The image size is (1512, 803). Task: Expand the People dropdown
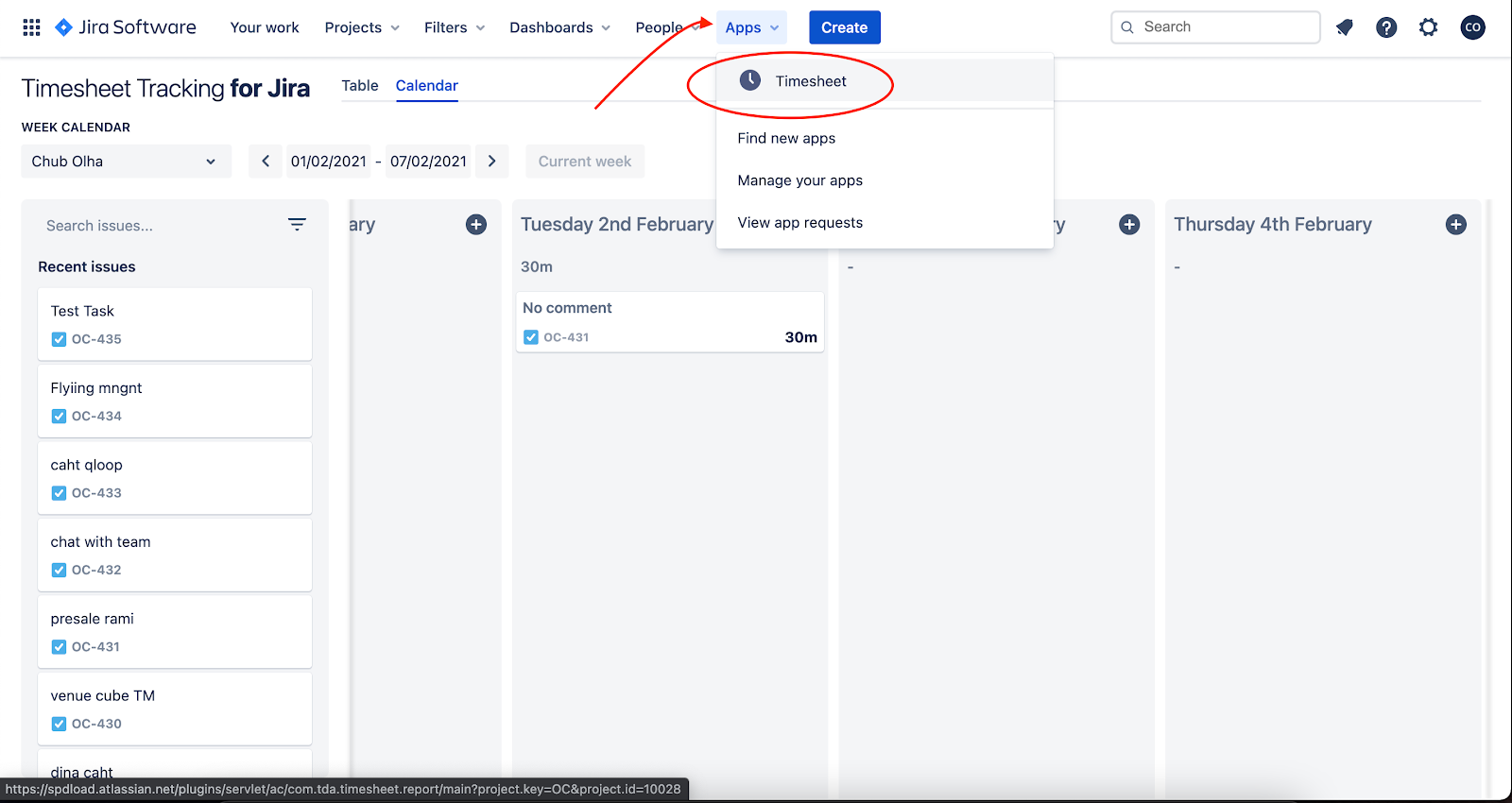667,27
